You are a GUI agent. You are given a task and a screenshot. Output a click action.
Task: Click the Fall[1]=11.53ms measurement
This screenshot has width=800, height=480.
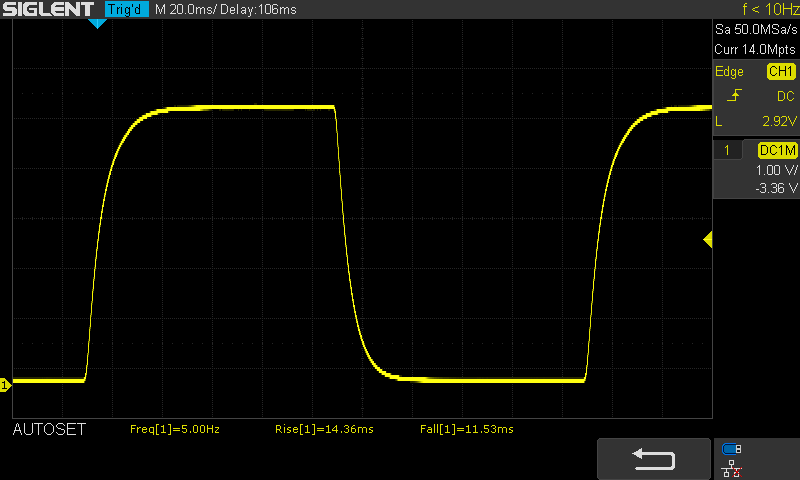[x=467, y=429]
